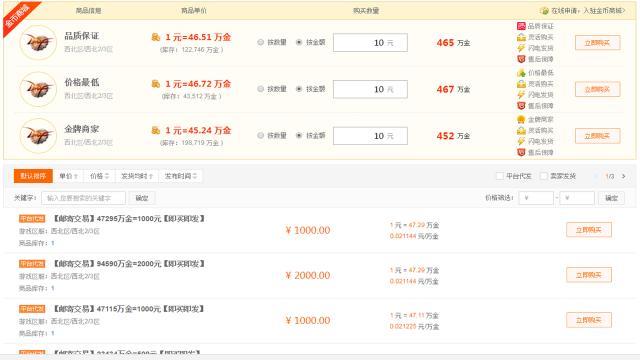640x360 pixels.
Task: Check the 平台代售 filter checkbox
Action: 500,176
